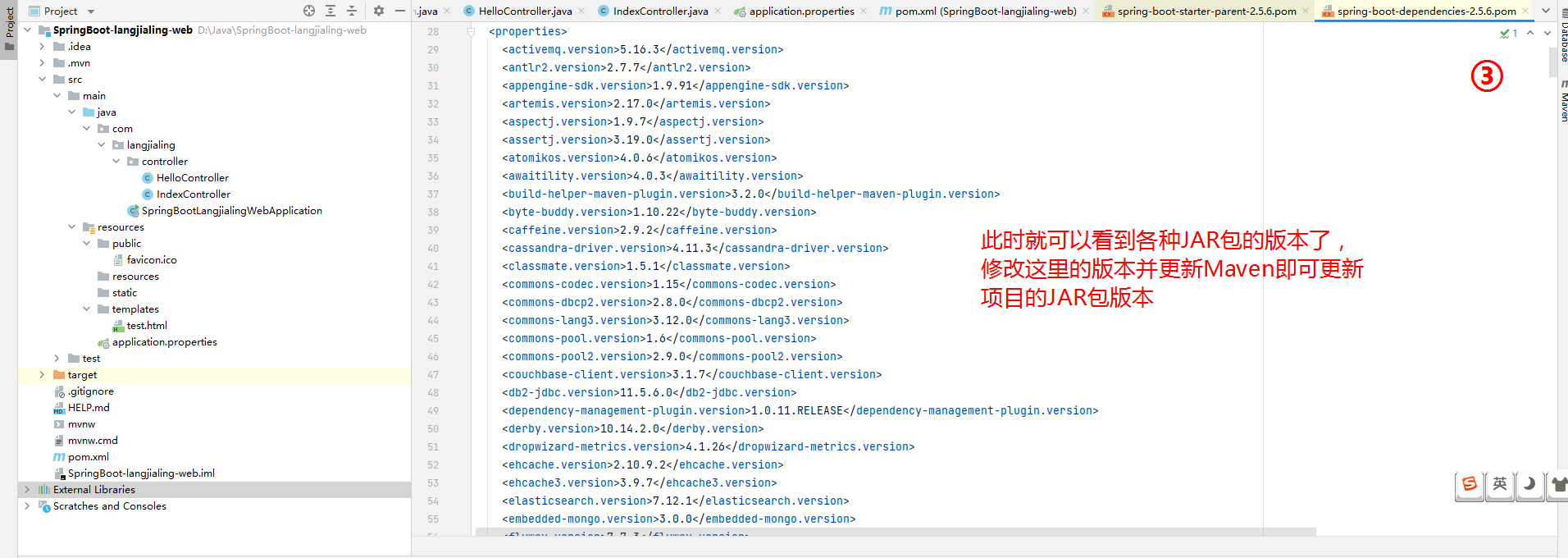
Task: Expand the .mvn folder
Action: tap(42, 63)
